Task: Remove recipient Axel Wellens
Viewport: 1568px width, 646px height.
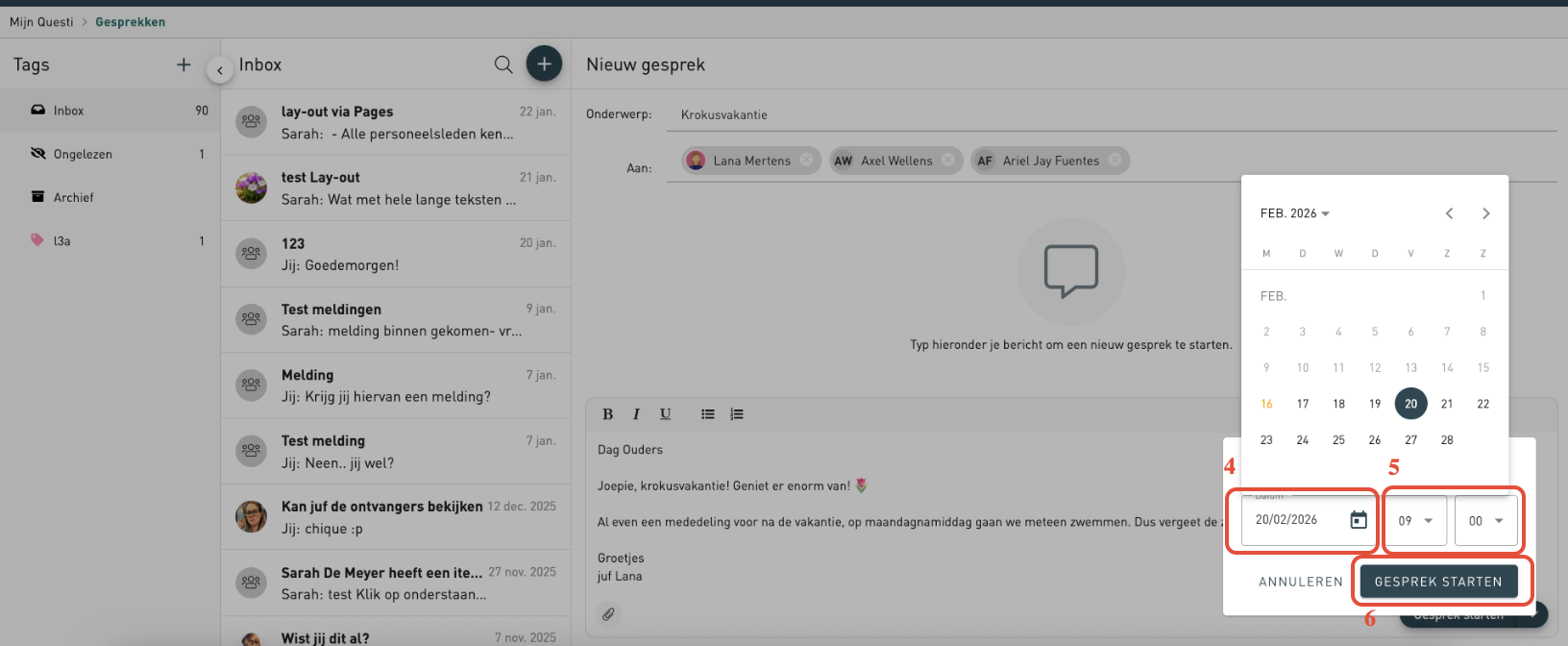Action: 948,161
